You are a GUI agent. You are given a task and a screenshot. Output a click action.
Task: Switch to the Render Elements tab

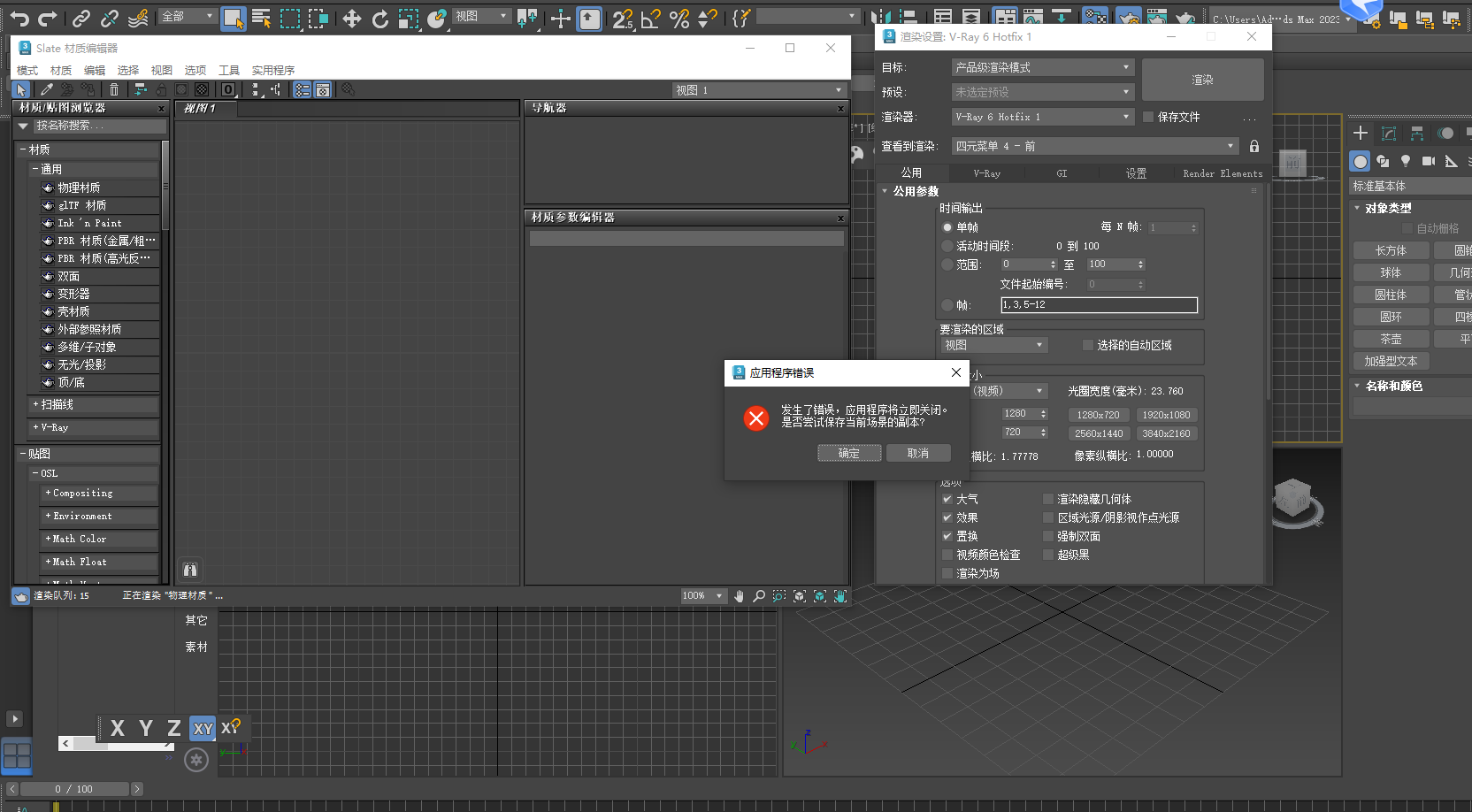pyautogui.click(x=1223, y=173)
